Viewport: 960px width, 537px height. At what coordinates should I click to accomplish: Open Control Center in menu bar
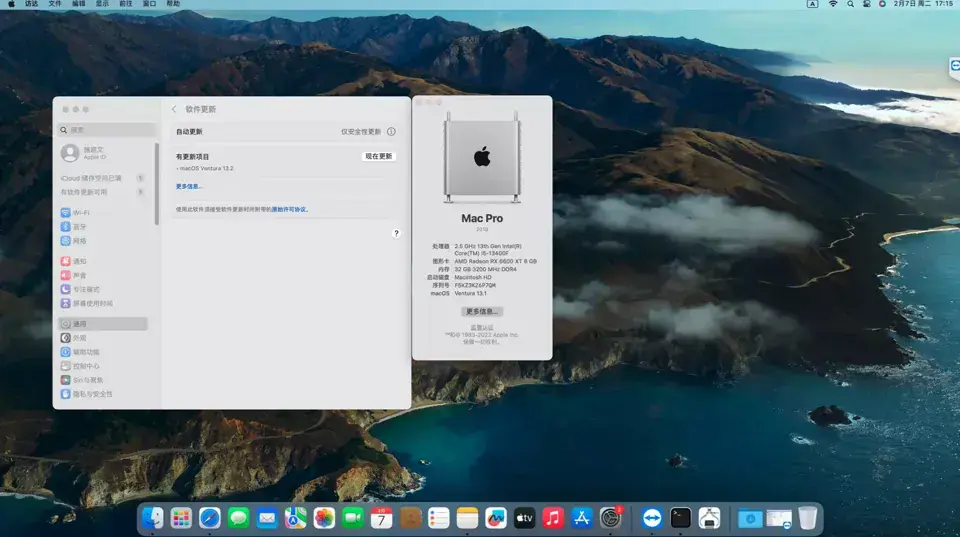coord(866,4)
